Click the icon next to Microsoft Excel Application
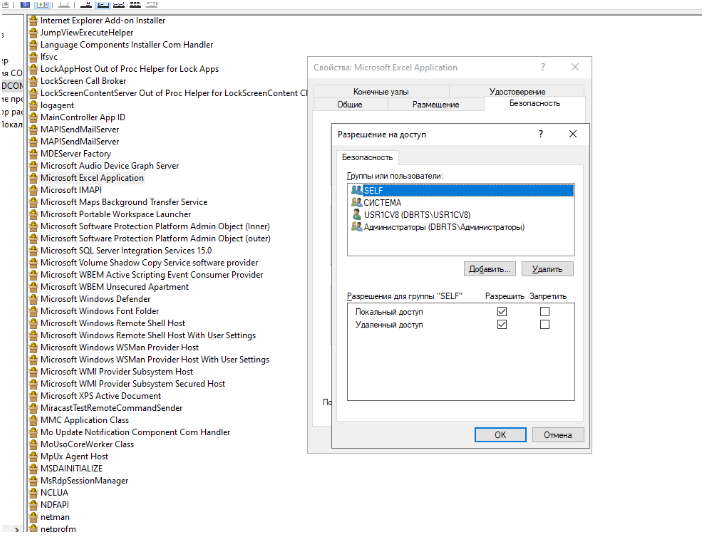This screenshot has width=712, height=538. tap(33, 178)
